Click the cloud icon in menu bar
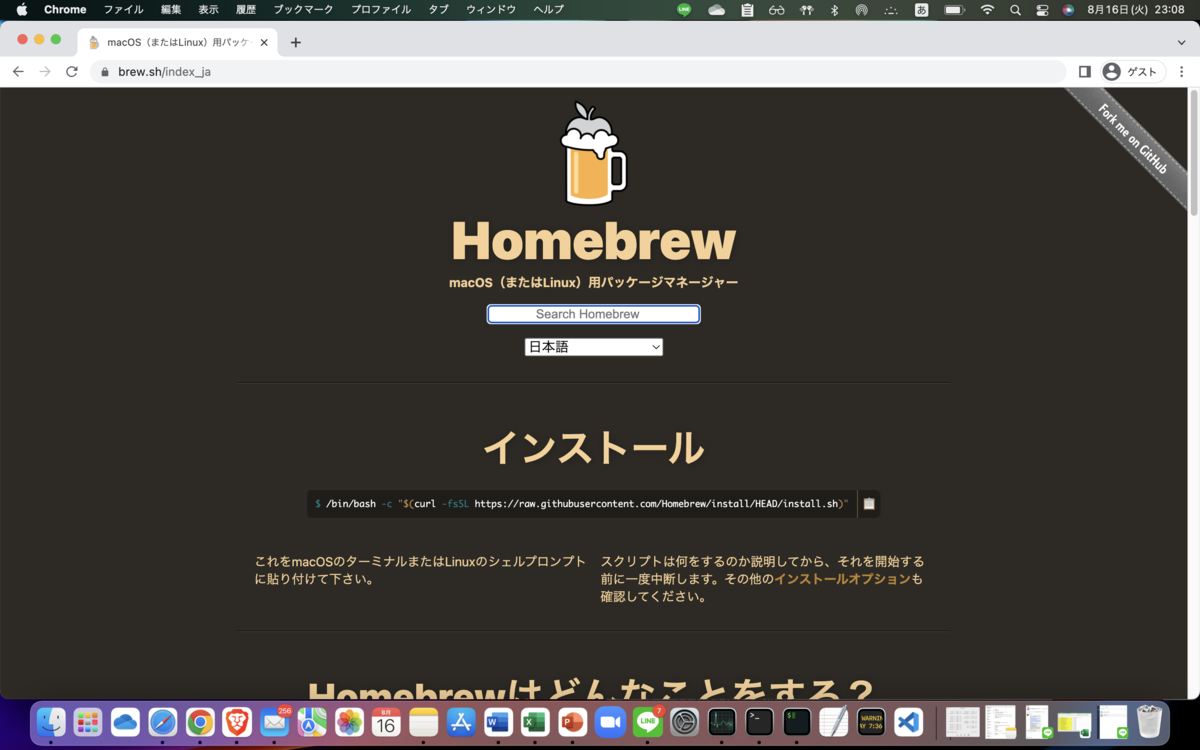The width and height of the screenshot is (1200, 750). pyautogui.click(x=716, y=10)
